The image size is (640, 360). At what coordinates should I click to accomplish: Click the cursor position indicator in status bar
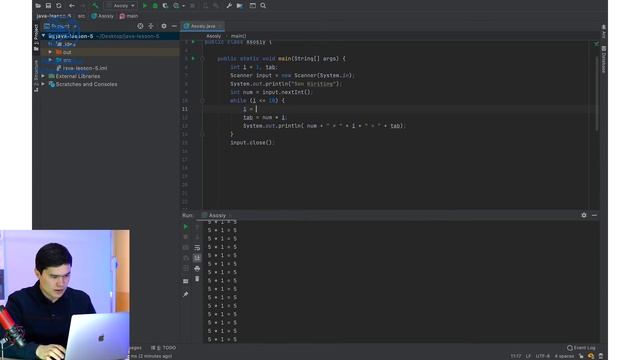(516, 356)
